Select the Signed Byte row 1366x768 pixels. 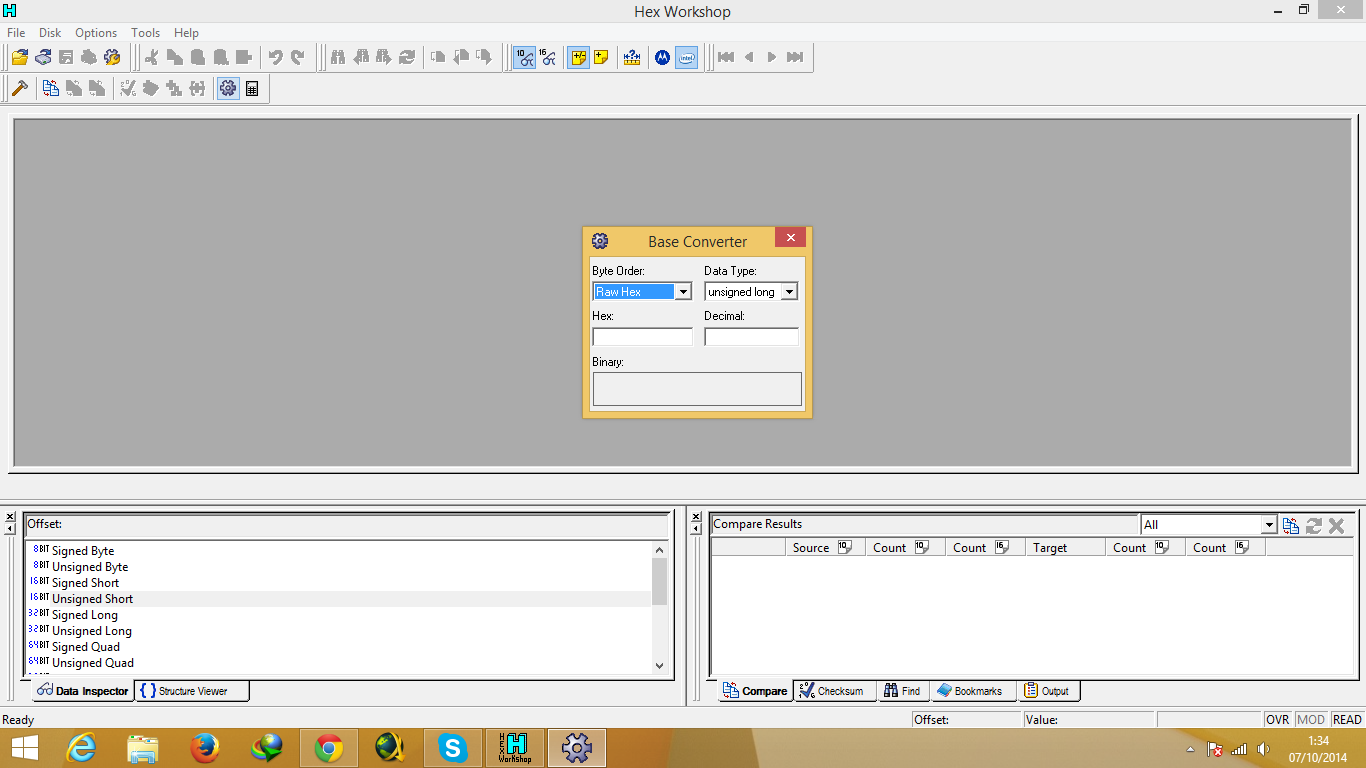(x=340, y=551)
